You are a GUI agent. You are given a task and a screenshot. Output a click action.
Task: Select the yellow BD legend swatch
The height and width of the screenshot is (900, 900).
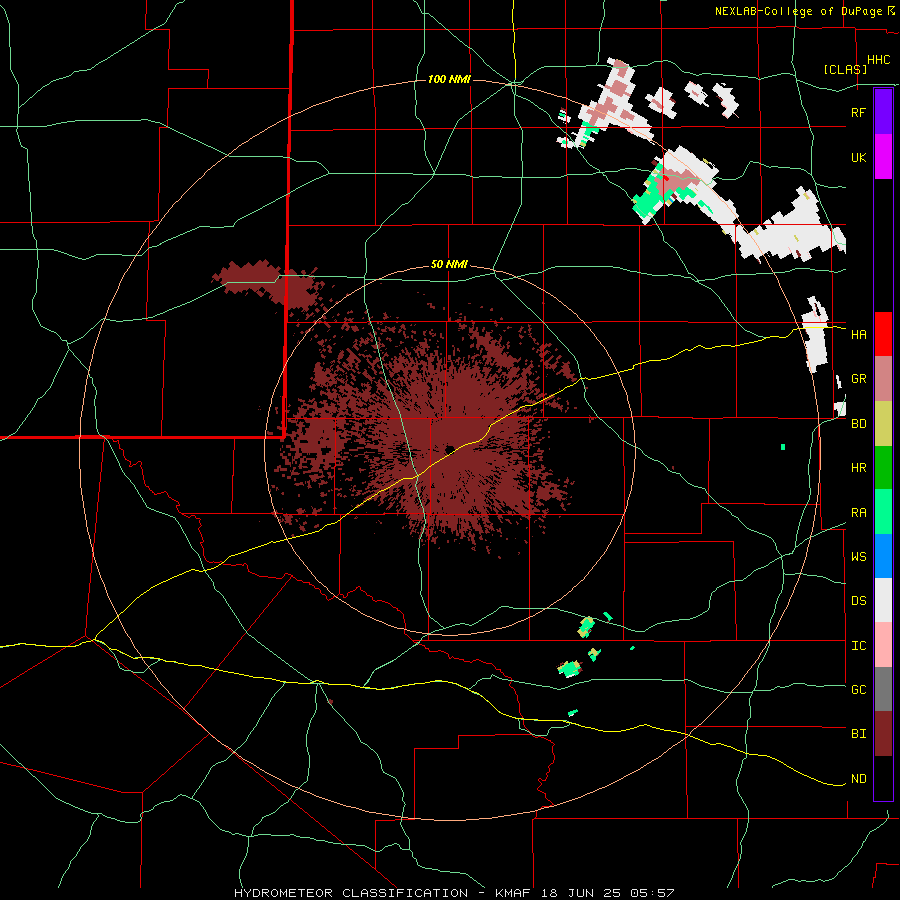click(883, 424)
